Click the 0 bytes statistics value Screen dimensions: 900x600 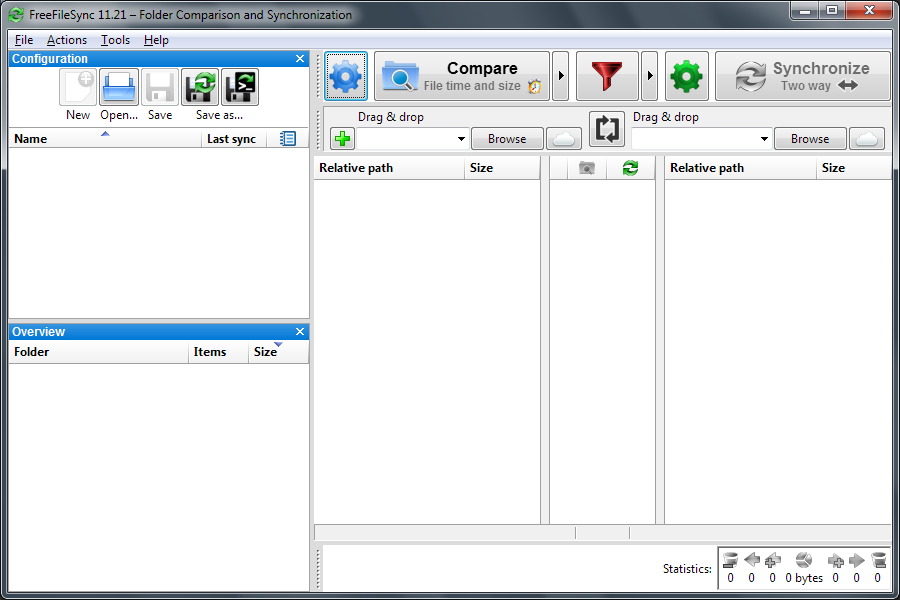tap(804, 578)
